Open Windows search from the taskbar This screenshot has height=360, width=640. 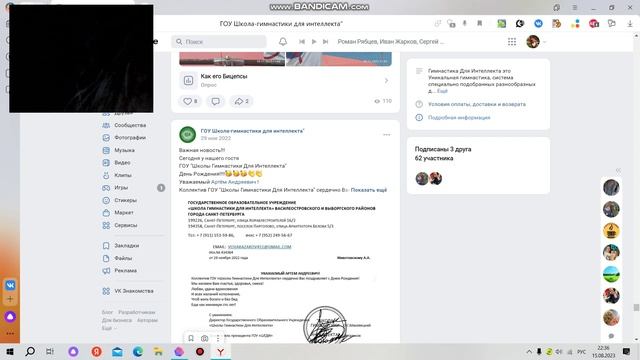[30, 351]
